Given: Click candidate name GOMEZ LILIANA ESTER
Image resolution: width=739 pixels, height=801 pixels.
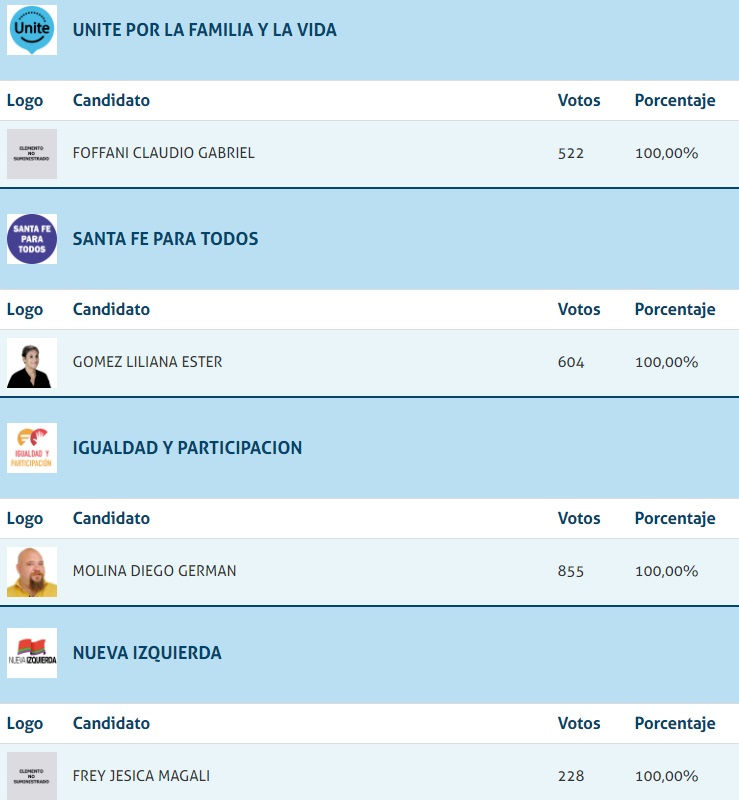Looking at the screenshot, I should 147,362.
